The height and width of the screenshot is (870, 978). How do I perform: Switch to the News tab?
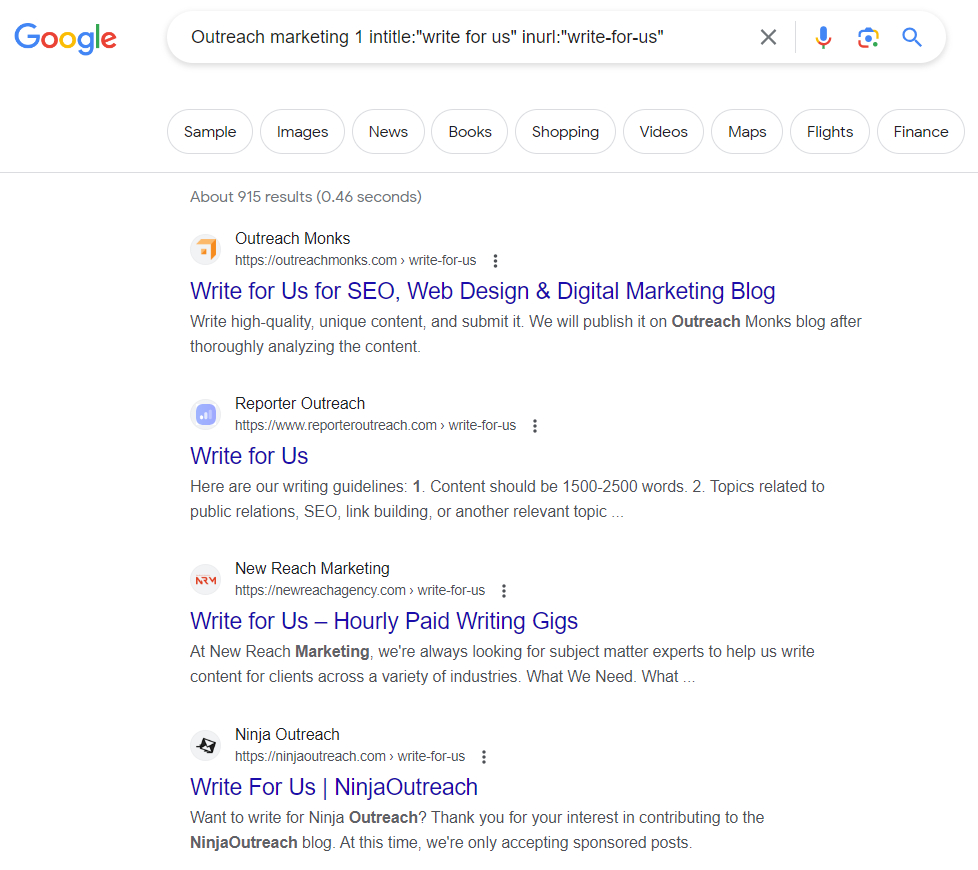pos(388,131)
